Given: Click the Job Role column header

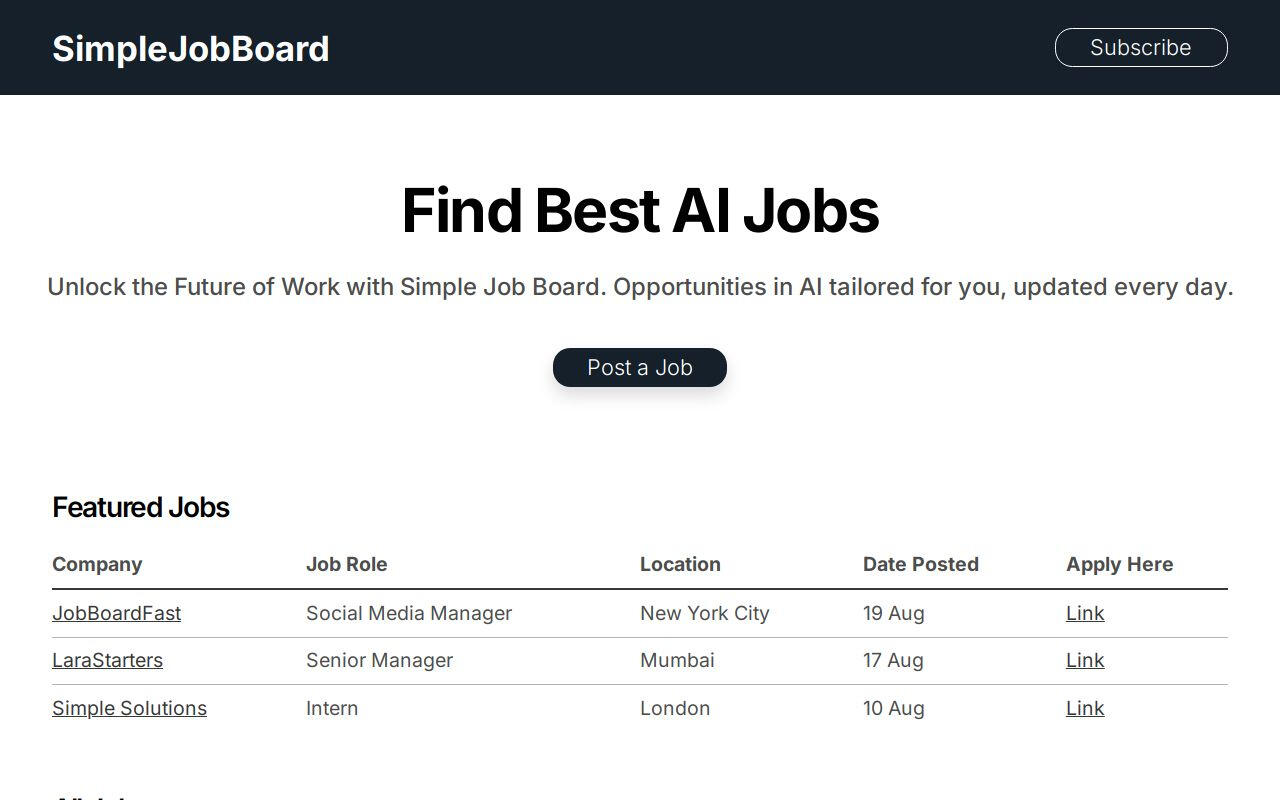Looking at the screenshot, I should pyautogui.click(x=346, y=564).
